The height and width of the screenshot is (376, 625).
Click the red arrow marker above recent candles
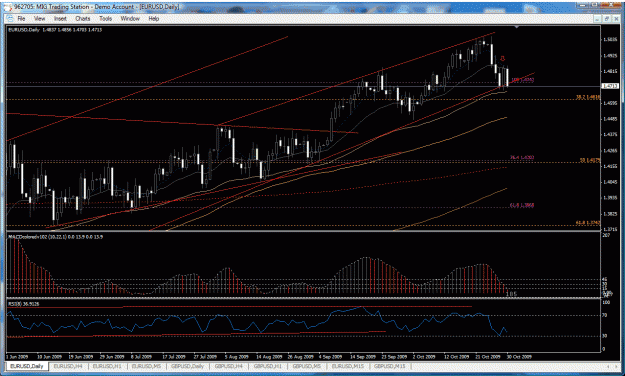tap(503, 59)
